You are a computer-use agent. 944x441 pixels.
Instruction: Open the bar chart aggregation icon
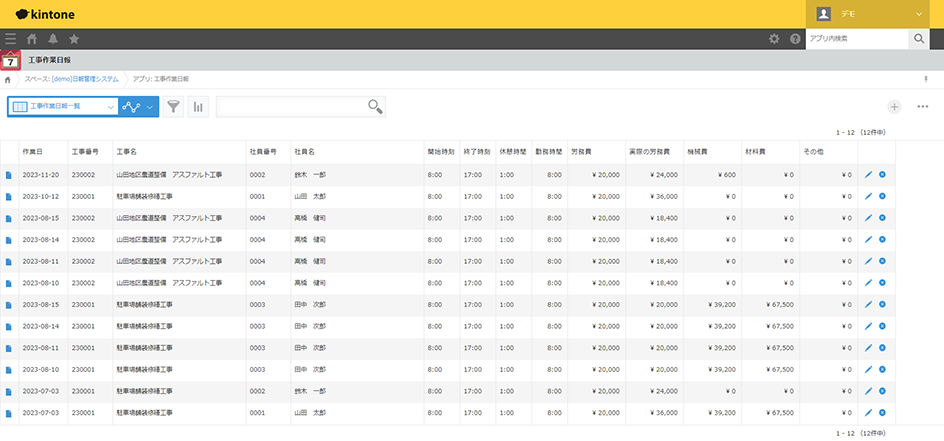[x=197, y=107]
